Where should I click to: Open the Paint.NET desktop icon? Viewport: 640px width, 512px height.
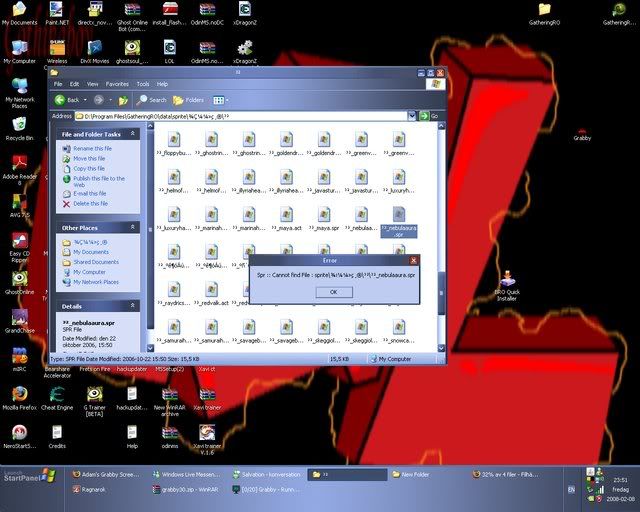pos(57,13)
